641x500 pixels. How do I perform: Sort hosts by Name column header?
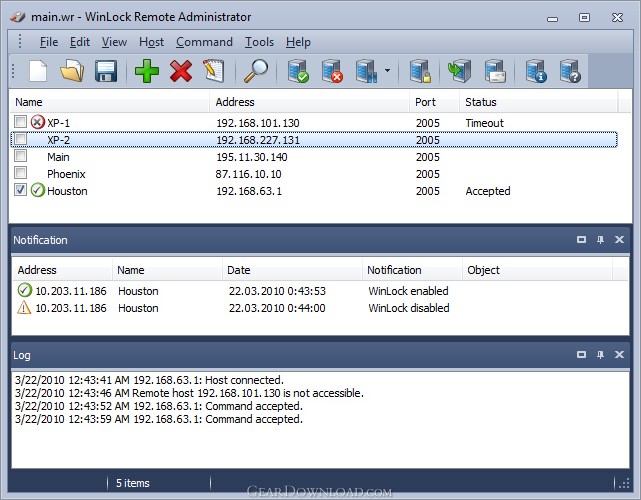110,102
